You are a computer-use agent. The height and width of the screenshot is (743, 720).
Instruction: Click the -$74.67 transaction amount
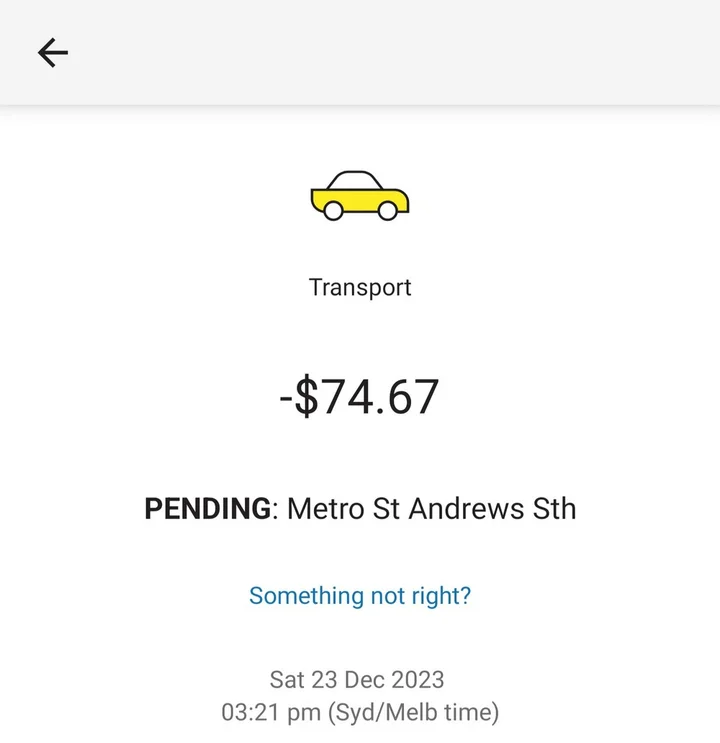(360, 397)
